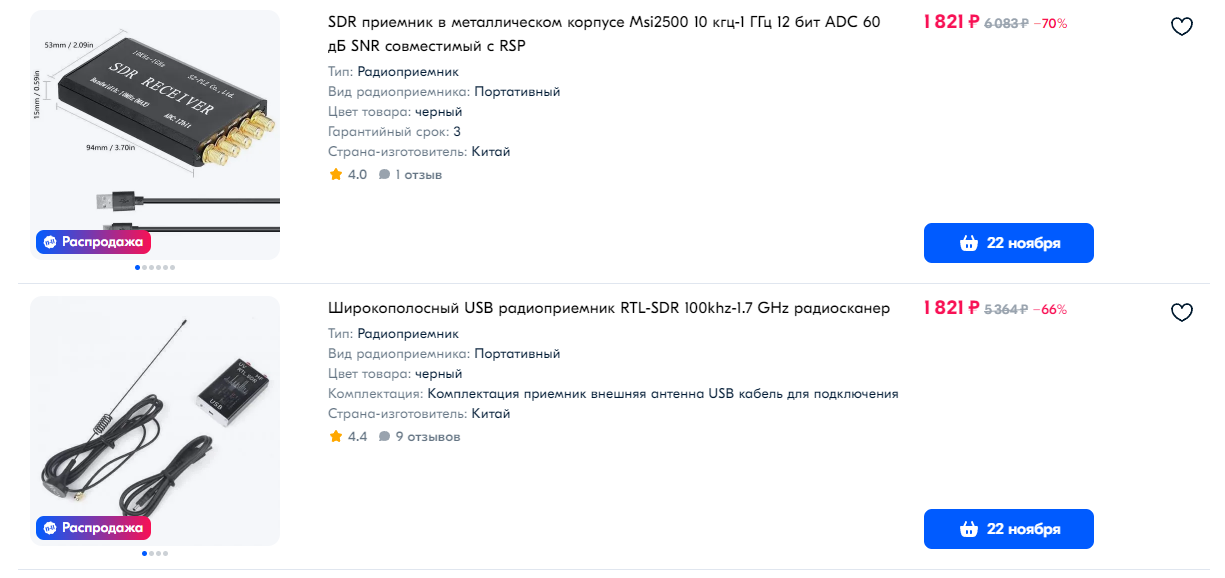The height and width of the screenshot is (578, 1225).
Task: Open the 'Широкополосный USB радиоприемник RTL-SDR' title link
Action: tap(609, 308)
